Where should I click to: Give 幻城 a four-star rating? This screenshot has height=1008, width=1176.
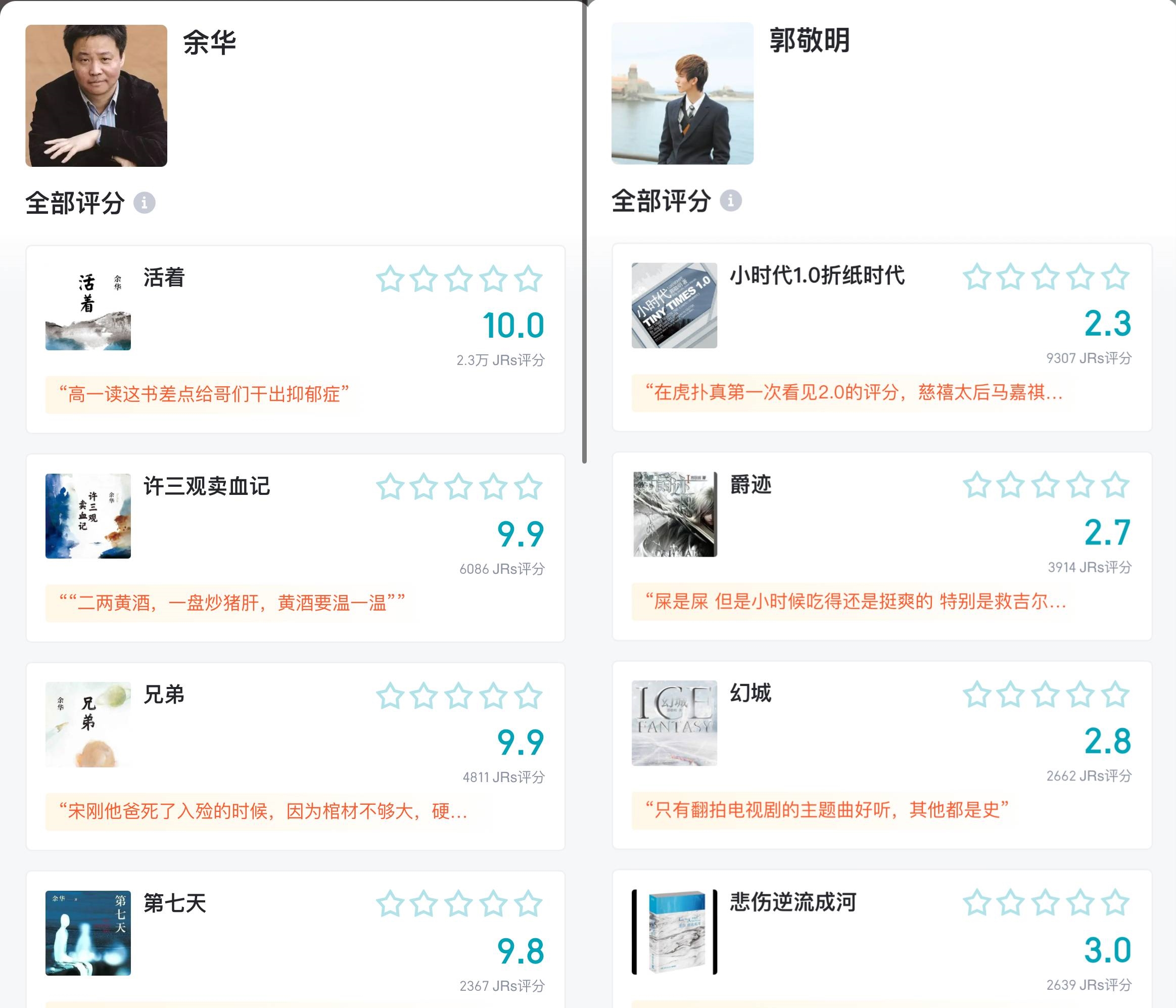pos(1080,694)
